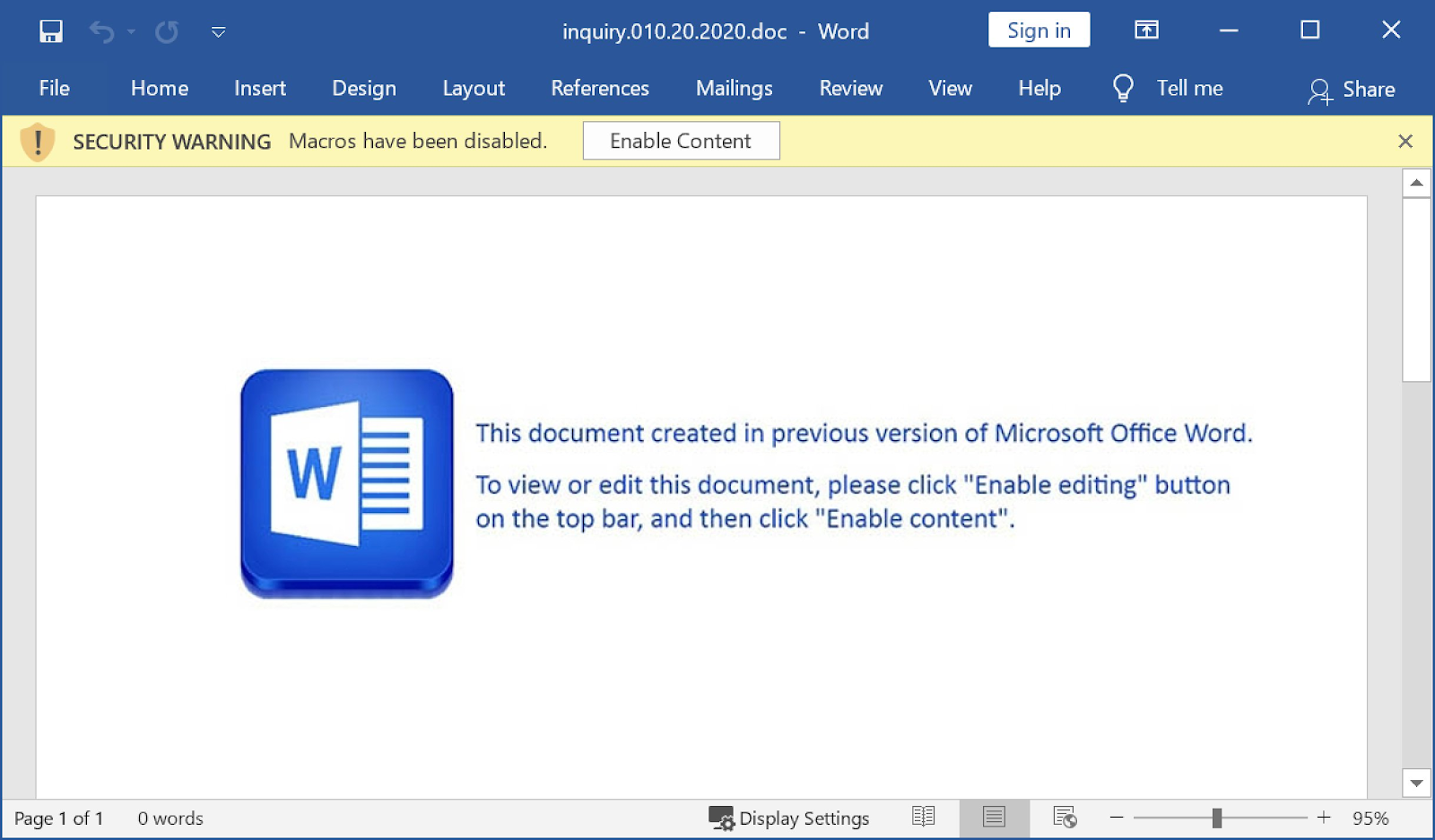Switch to Web Layout view icon

pyautogui.click(x=1065, y=817)
